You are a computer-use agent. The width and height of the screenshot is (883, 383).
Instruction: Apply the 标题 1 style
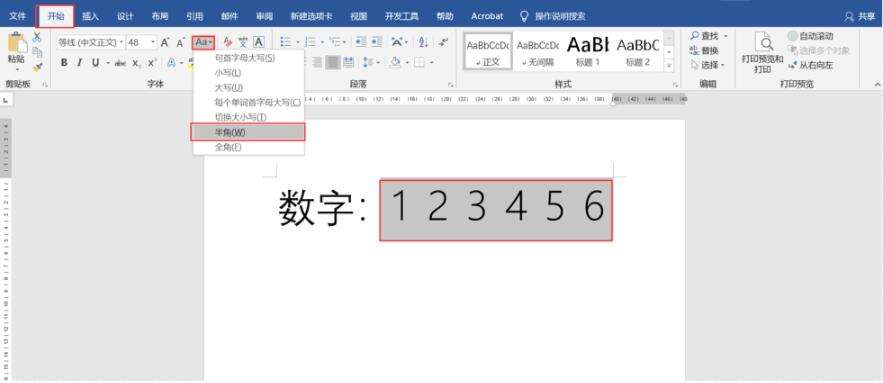click(x=588, y=51)
